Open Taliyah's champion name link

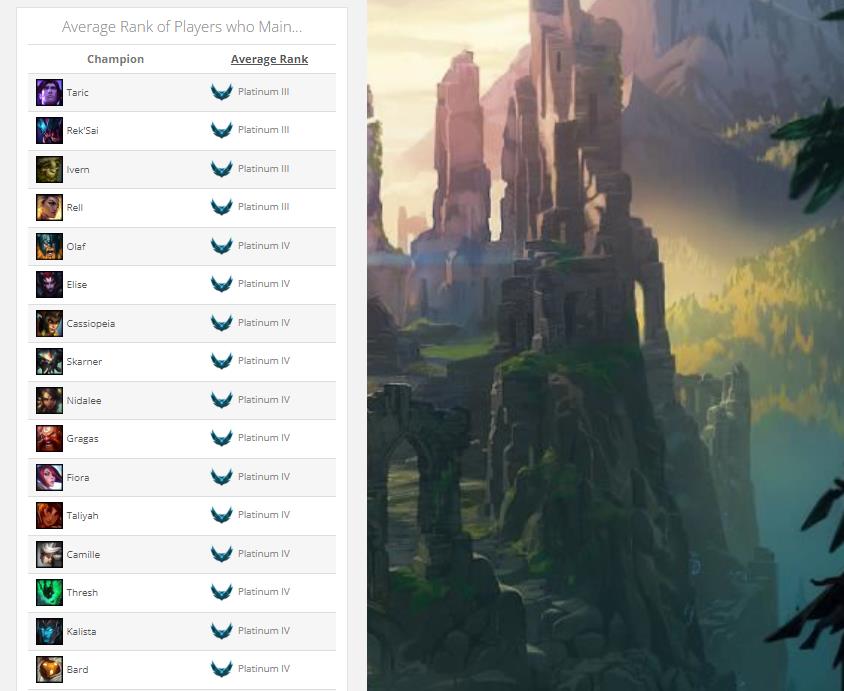[82, 516]
